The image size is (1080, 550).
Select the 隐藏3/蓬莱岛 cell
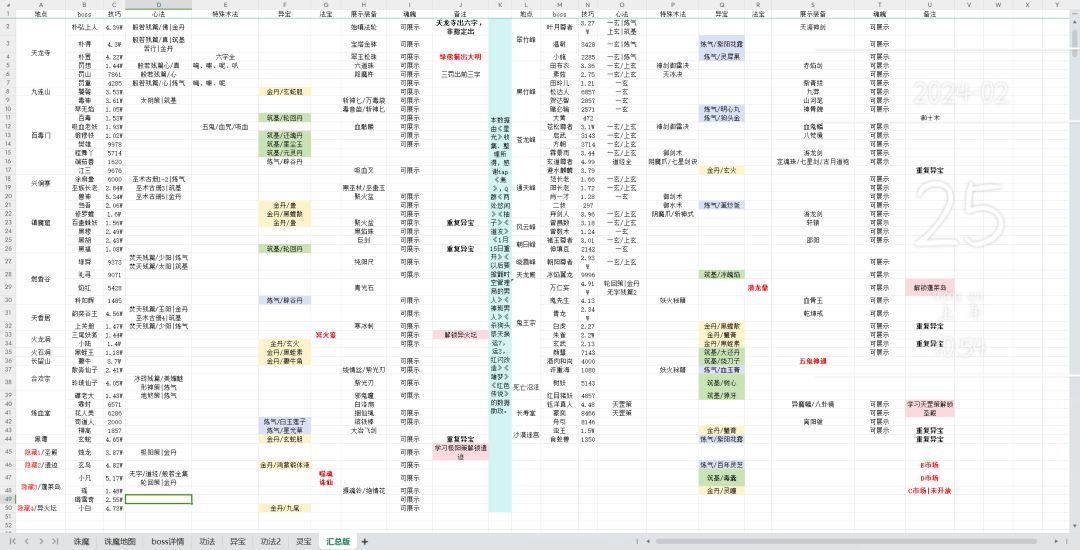[41, 487]
